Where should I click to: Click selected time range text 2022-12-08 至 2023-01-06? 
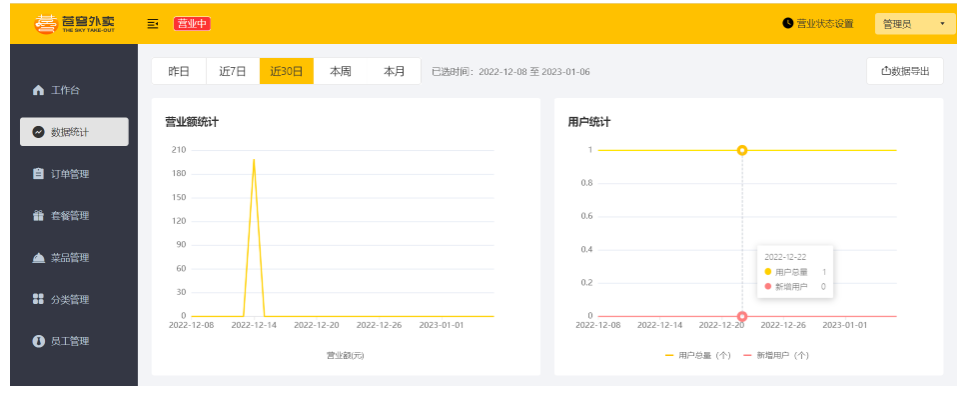[534, 72]
